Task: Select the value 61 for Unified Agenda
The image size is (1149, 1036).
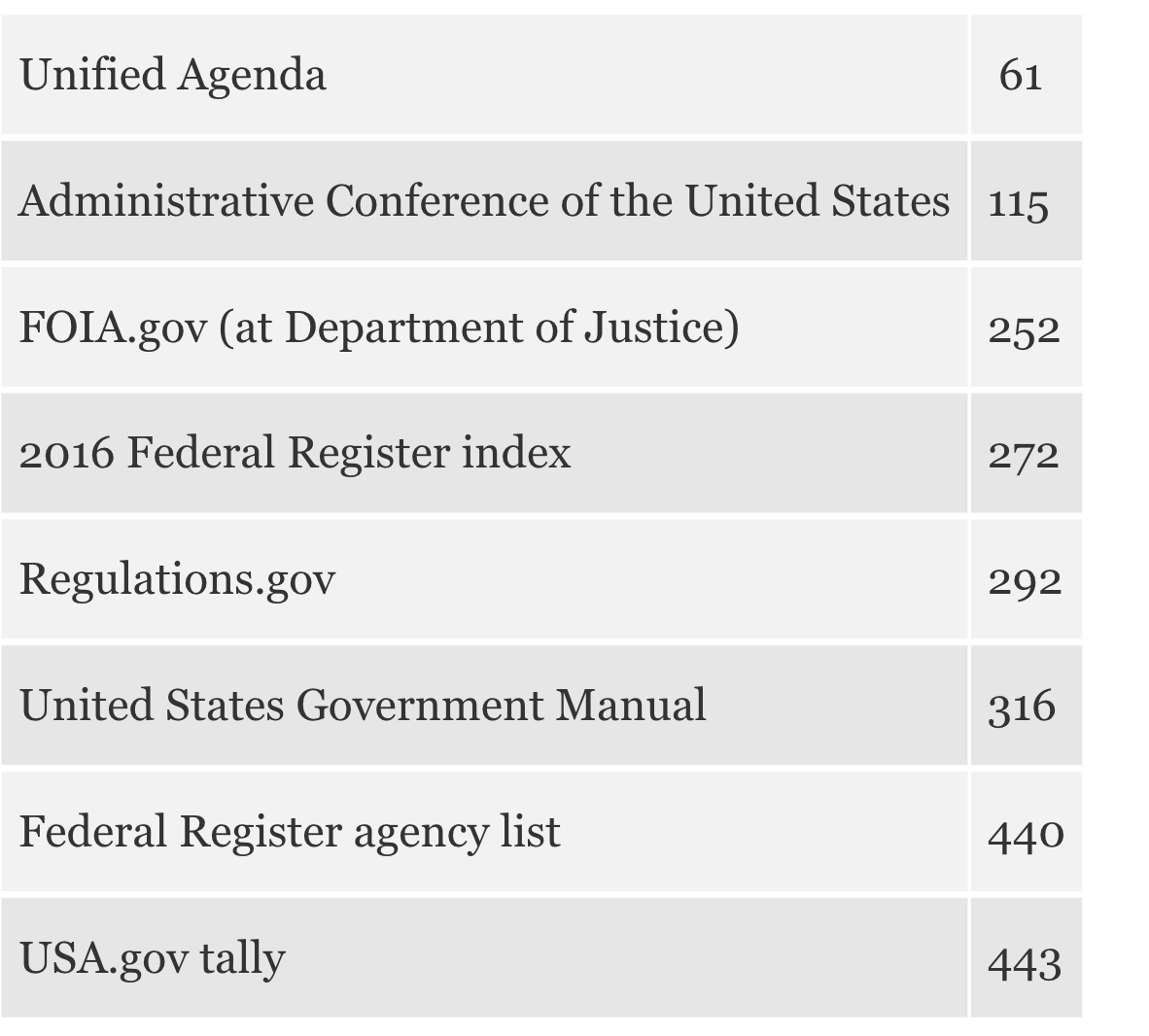Action: (1021, 75)
